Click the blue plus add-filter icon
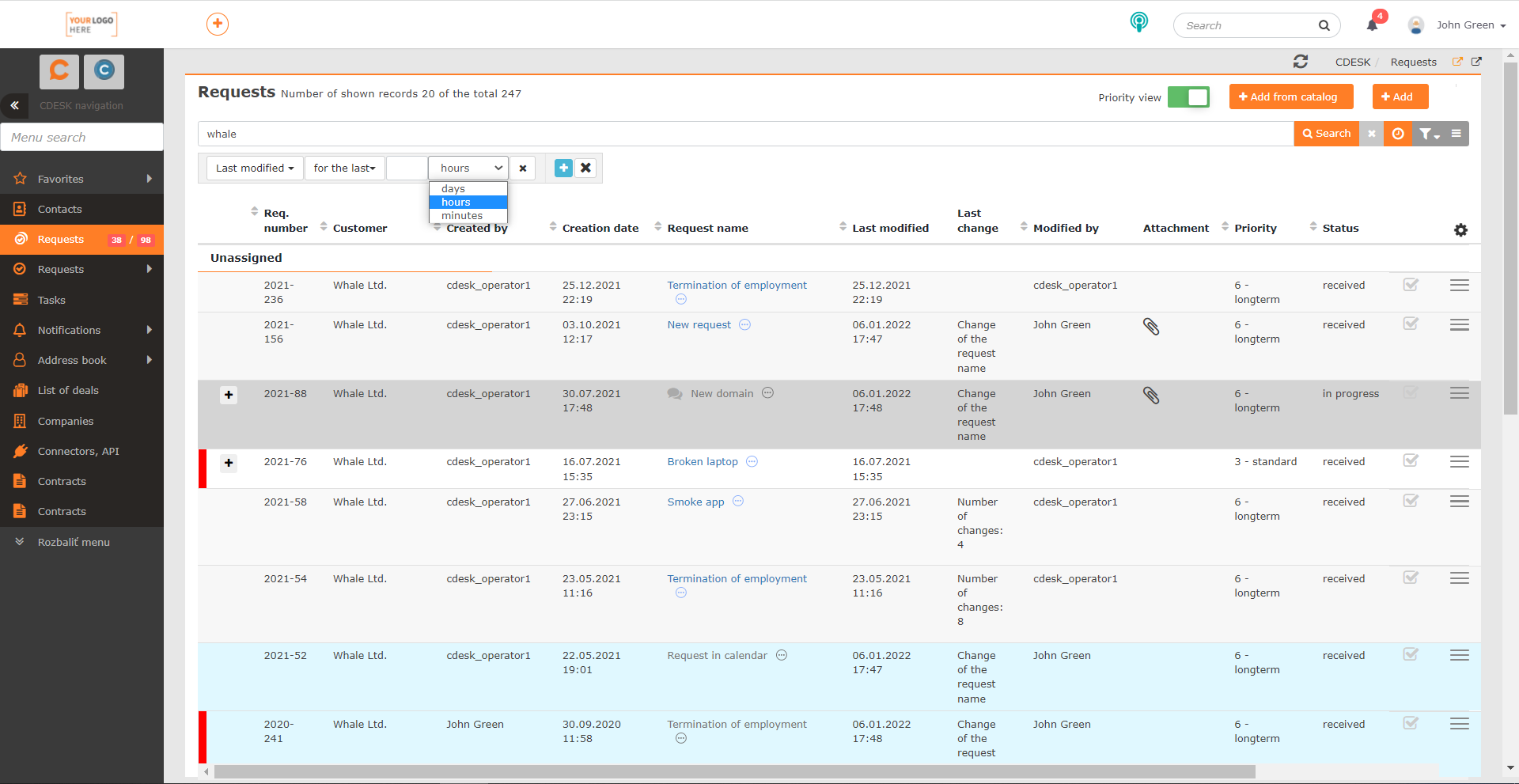The image size is (1519, 784). 563,168
